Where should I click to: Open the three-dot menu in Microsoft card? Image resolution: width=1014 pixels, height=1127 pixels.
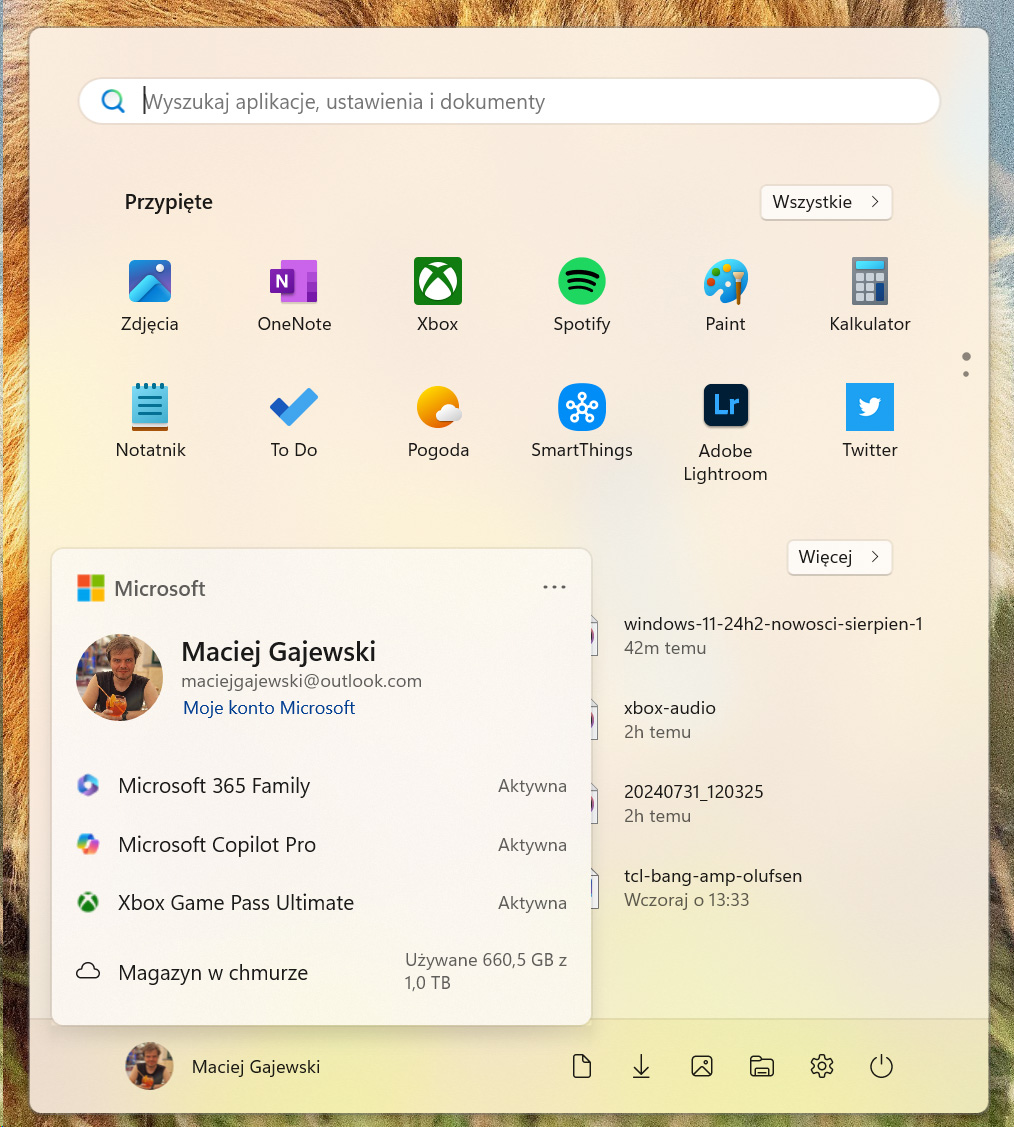click(x=554, y=587)
